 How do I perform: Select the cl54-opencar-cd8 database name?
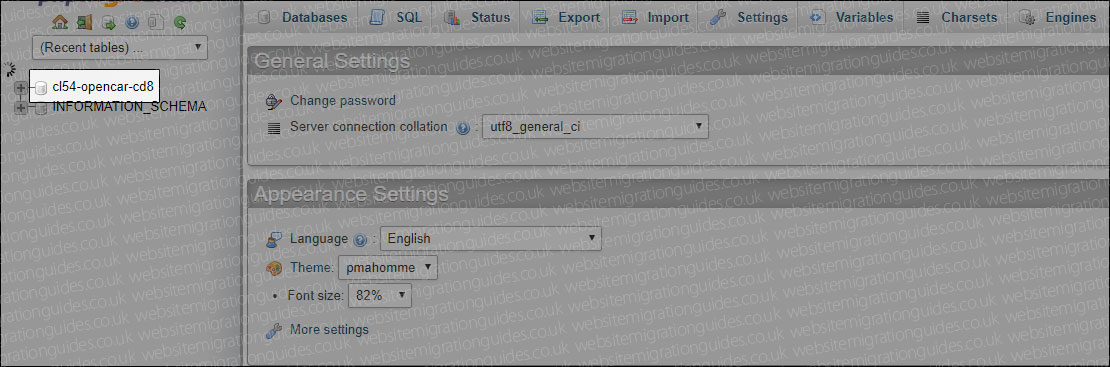tap(103, 86)
